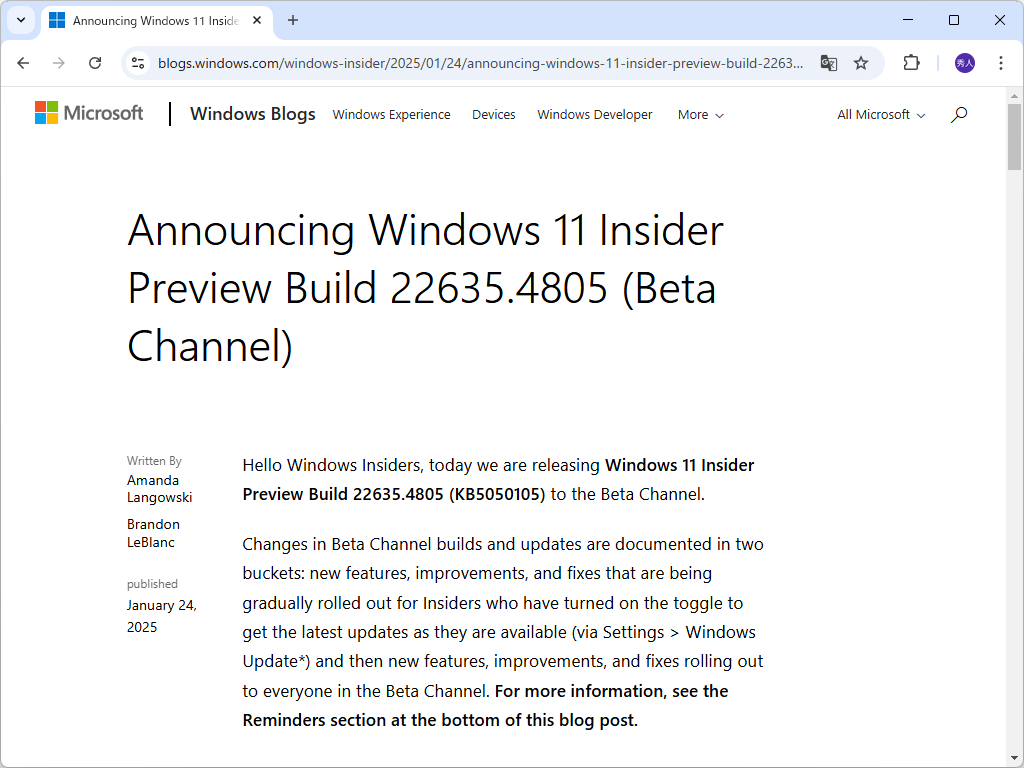
Task: Click the browser Back arrow
Action: (24, 63)
